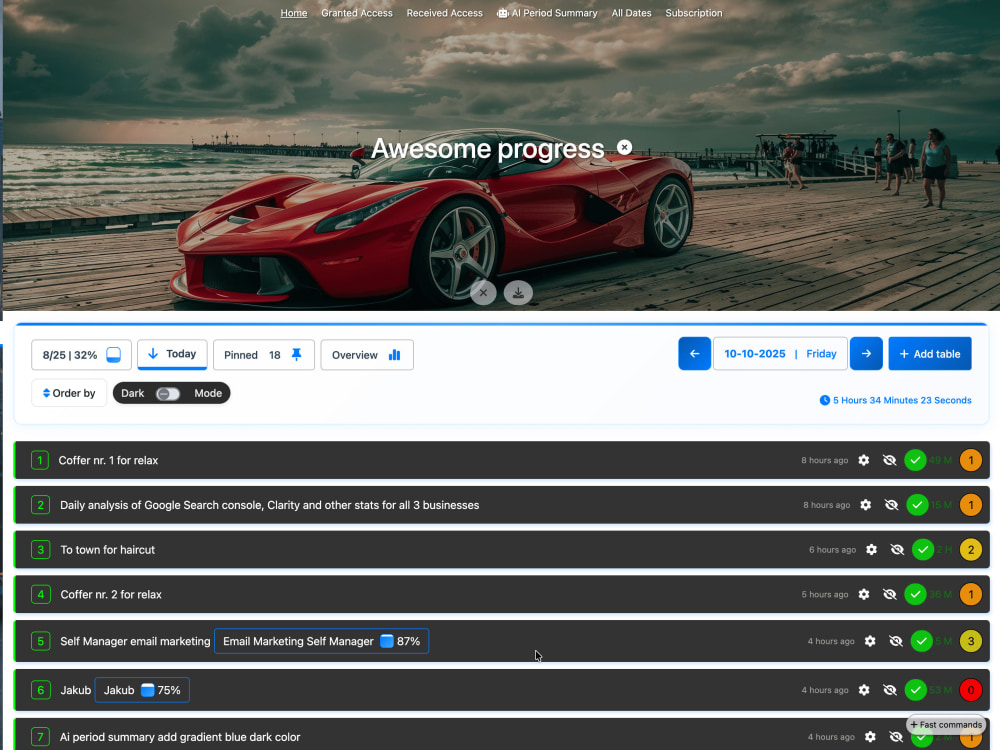Open the 8/25 | 32% progress summary
1000x750 pixels.
[82, 355]
